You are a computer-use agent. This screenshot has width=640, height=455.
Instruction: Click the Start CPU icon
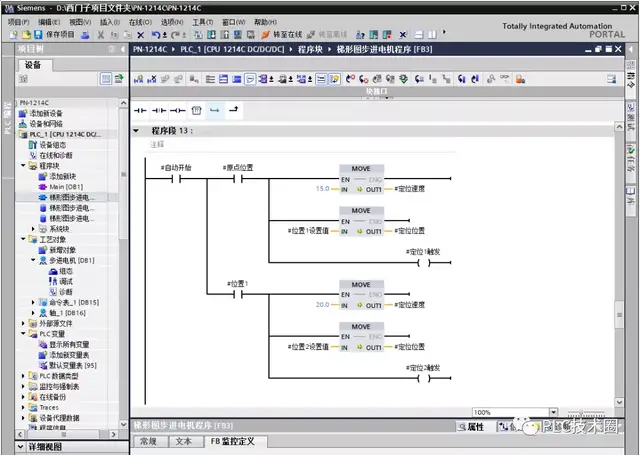(x=373, y=35)
